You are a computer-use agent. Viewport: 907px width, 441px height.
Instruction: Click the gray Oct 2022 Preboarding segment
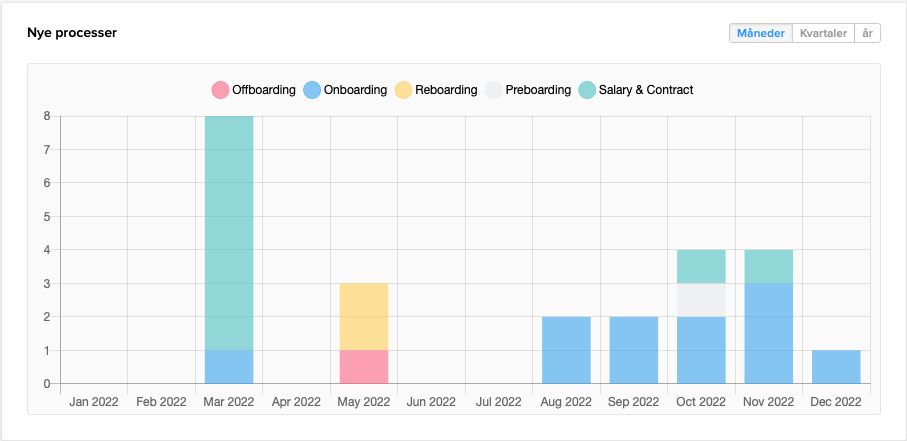point(701,300)
